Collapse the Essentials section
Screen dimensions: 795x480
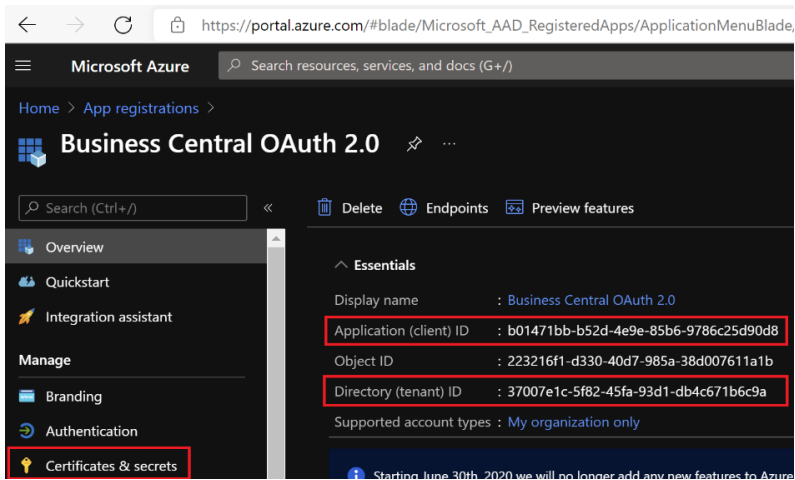(342, 265)
